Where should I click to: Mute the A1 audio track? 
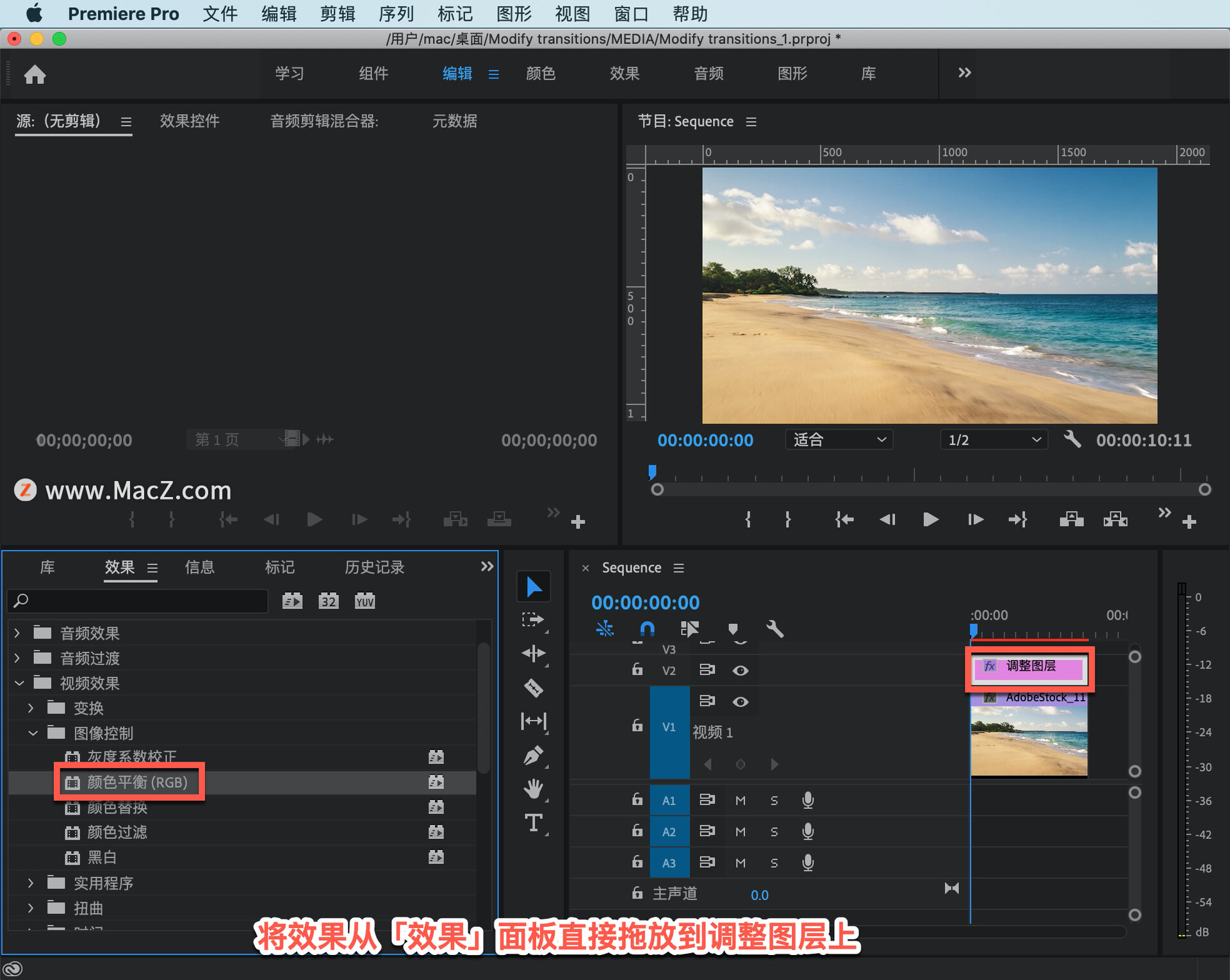740,801
